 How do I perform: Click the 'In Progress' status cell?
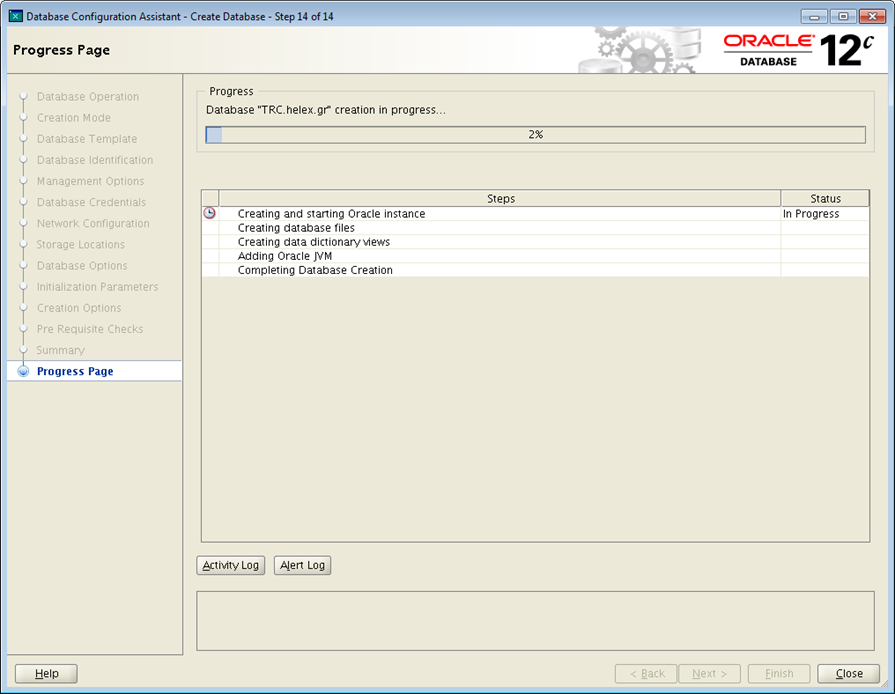[x=825, y=213]
